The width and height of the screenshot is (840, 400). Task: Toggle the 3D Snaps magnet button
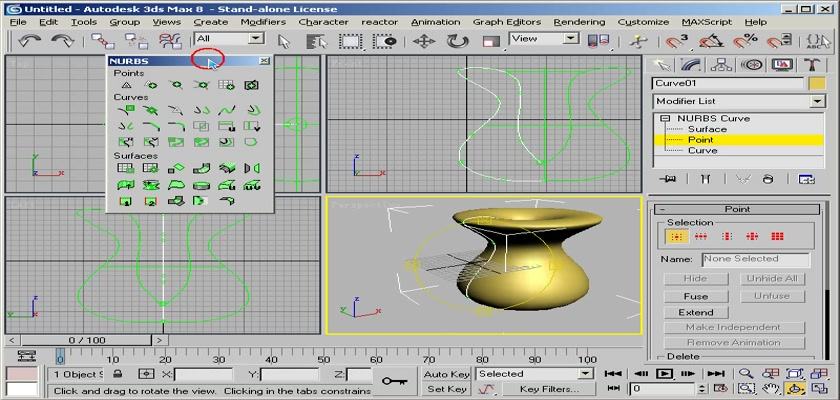pyautogui.click(x=677, y=41)
